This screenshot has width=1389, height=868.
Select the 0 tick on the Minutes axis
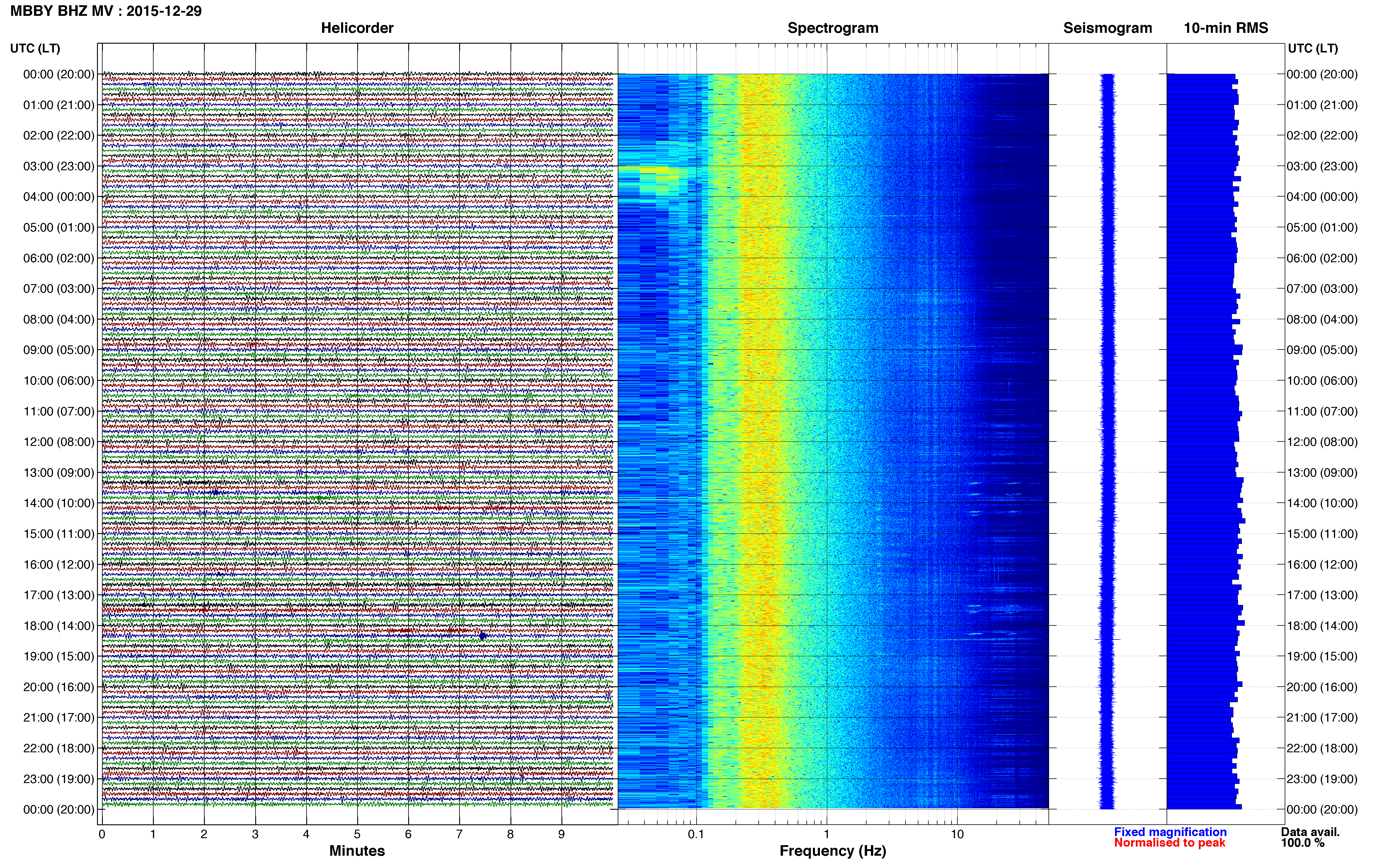(x=102, y=835)
